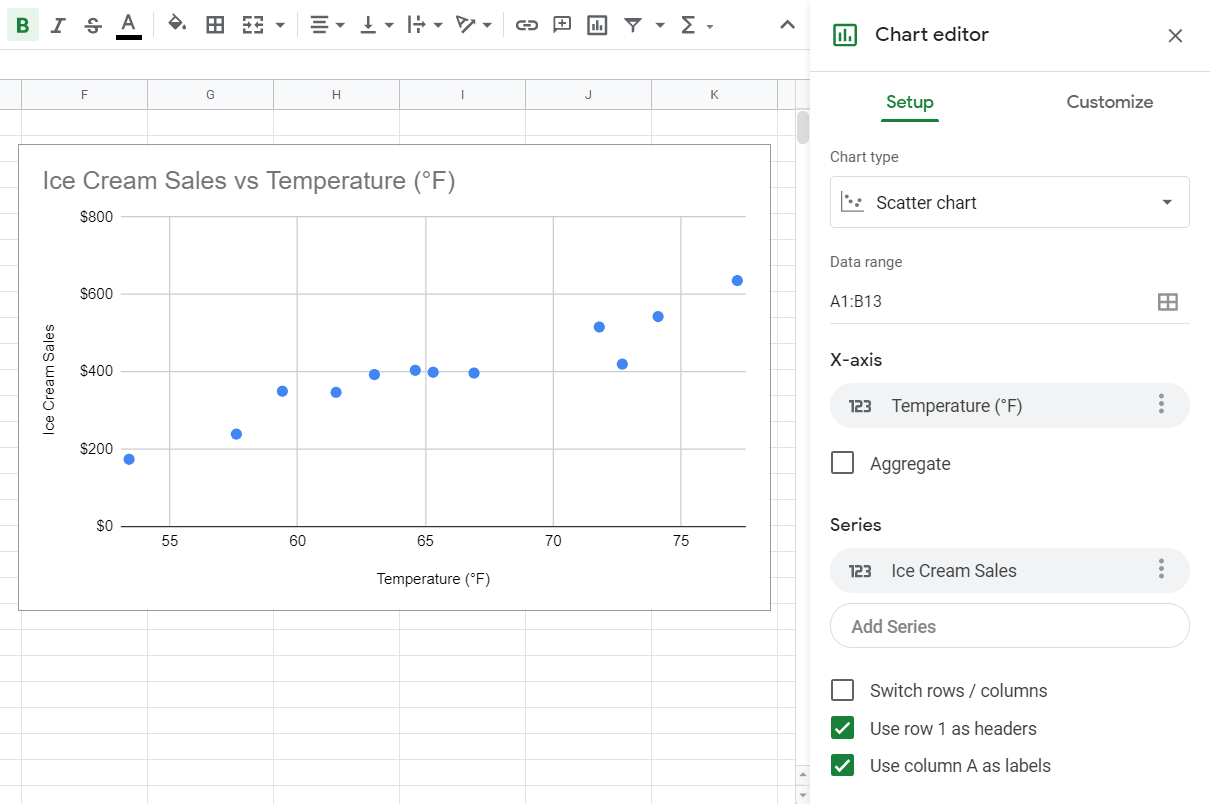Open functions with the sigma icon
The height and width of the screenshot is (804, 1210).
[688, 24]
